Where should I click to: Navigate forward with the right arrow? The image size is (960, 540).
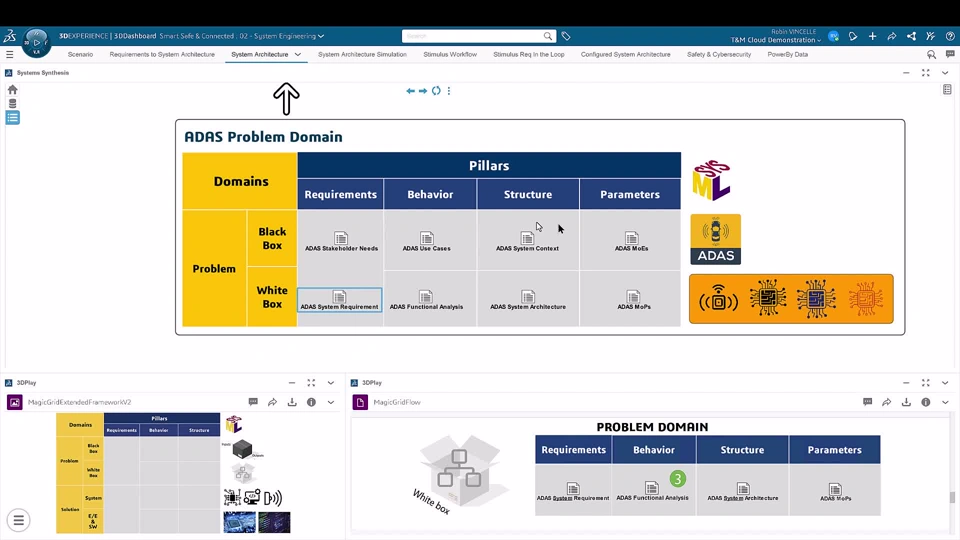coord(423,91)
